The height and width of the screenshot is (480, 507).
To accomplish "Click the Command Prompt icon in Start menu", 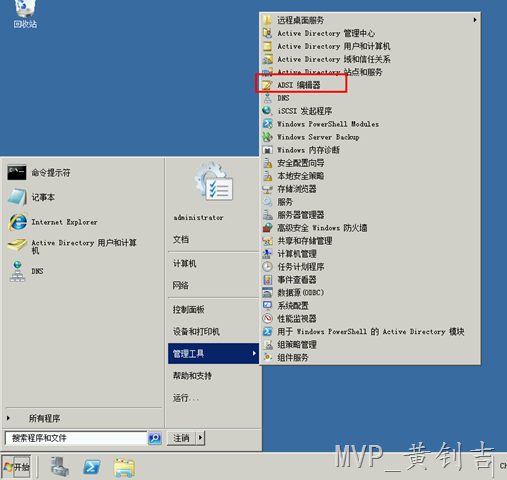I will 17,173.
